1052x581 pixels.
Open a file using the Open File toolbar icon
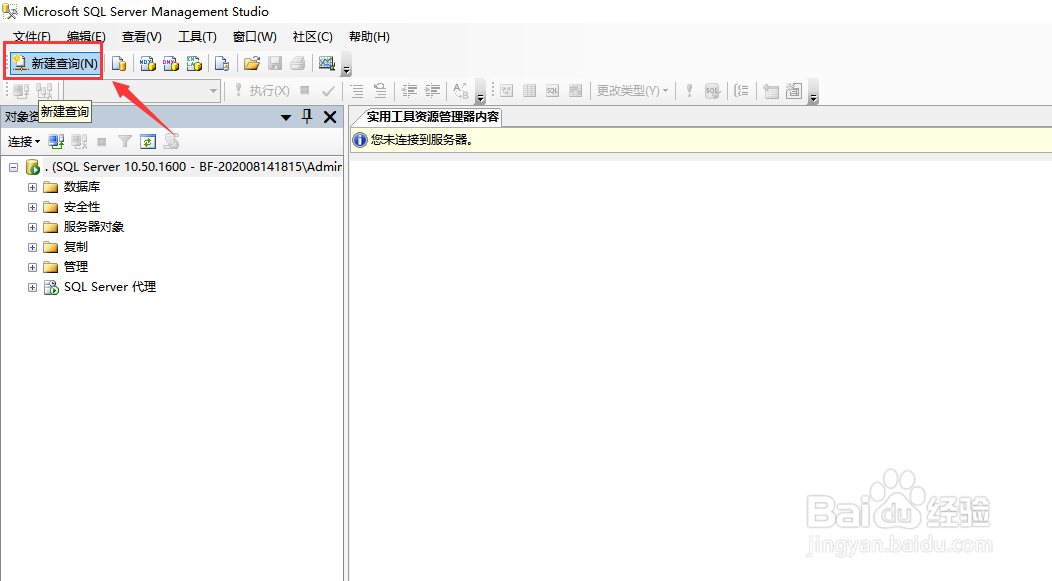251,63
